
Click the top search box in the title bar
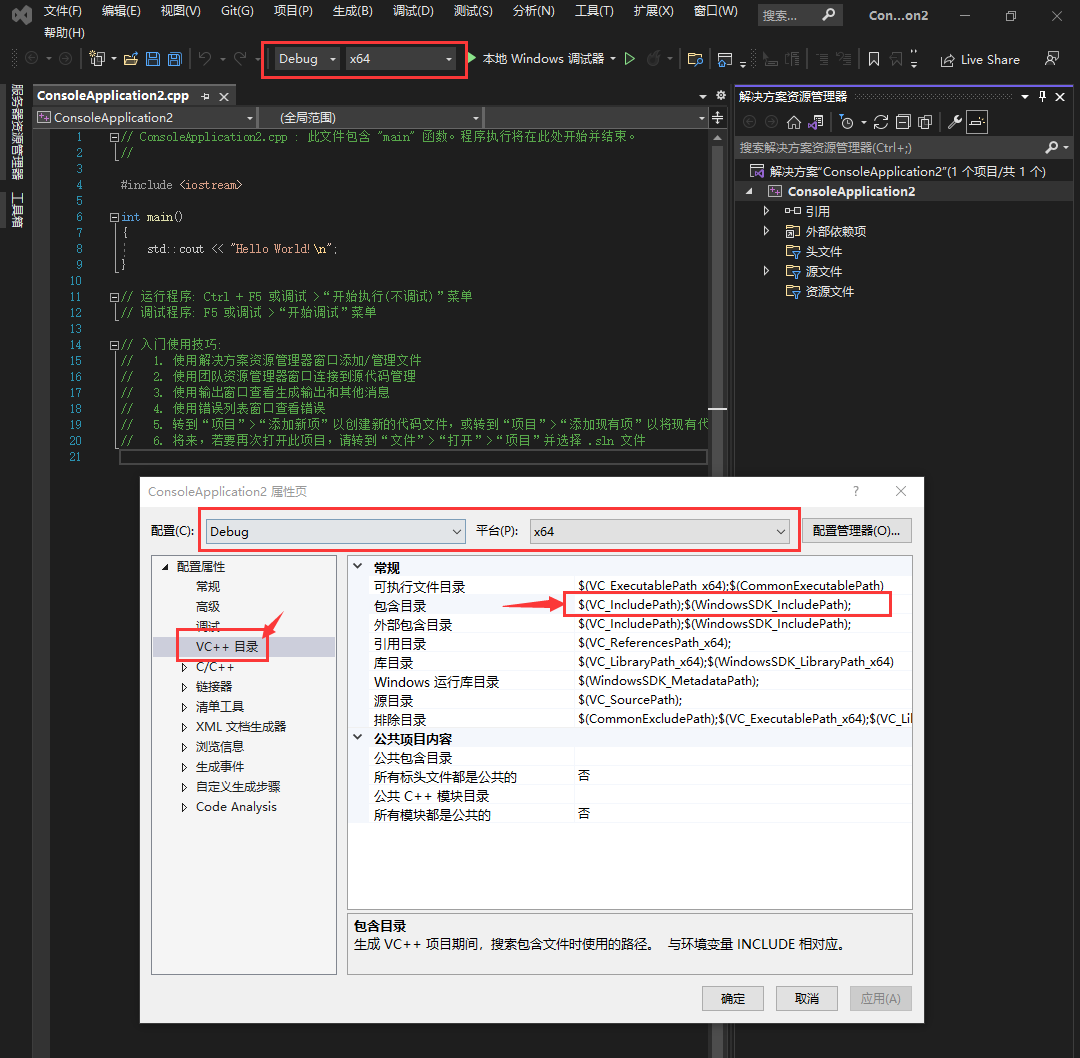coord(800,14)
